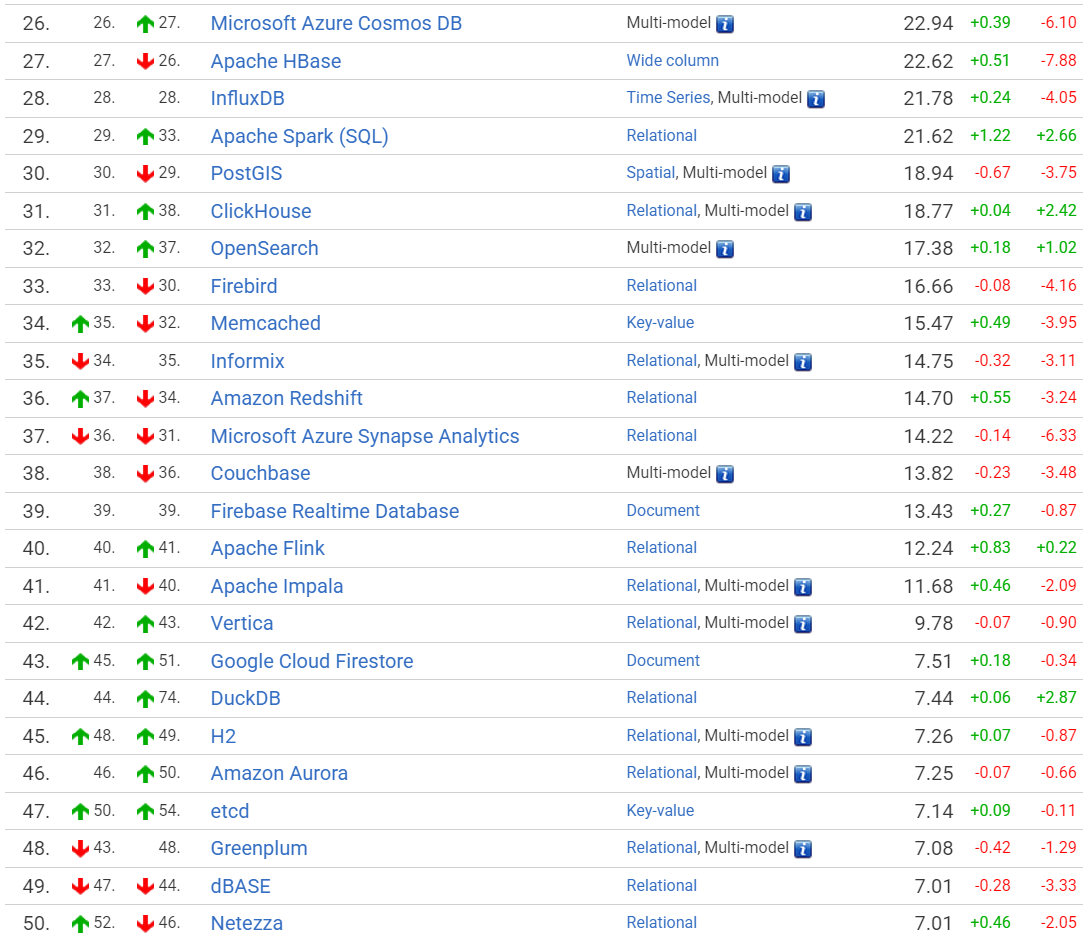Open the DuckDB link
This screenshot has height=940, width=1087.
click(245, 699)
